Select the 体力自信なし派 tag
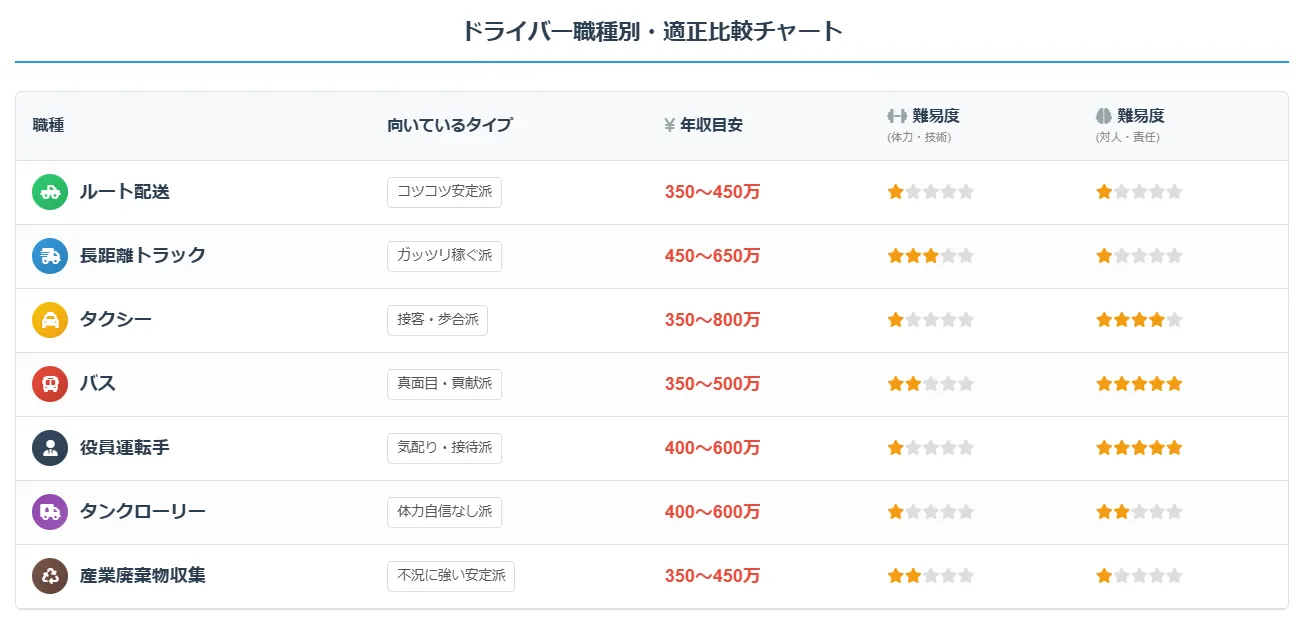The height and width of the screenshot is (630, 1299). pos(444,512)
